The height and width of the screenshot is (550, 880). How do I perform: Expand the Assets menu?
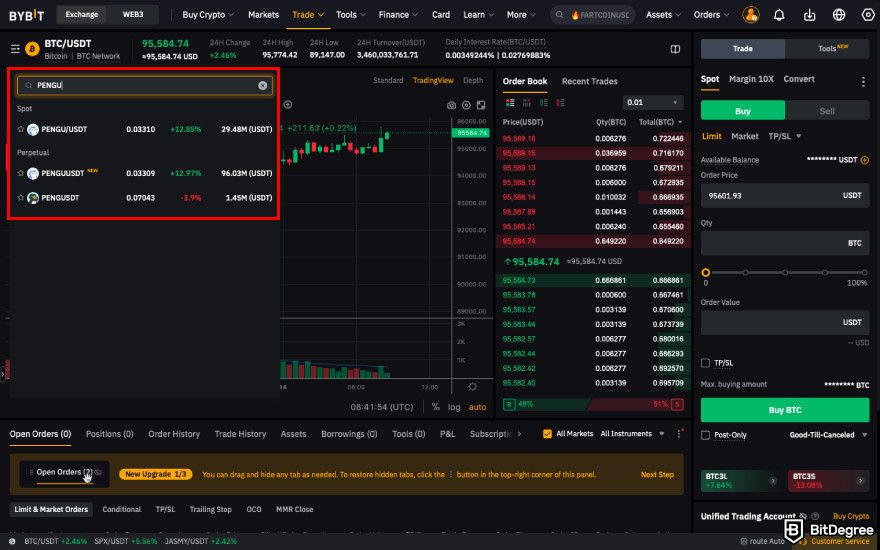663,15
